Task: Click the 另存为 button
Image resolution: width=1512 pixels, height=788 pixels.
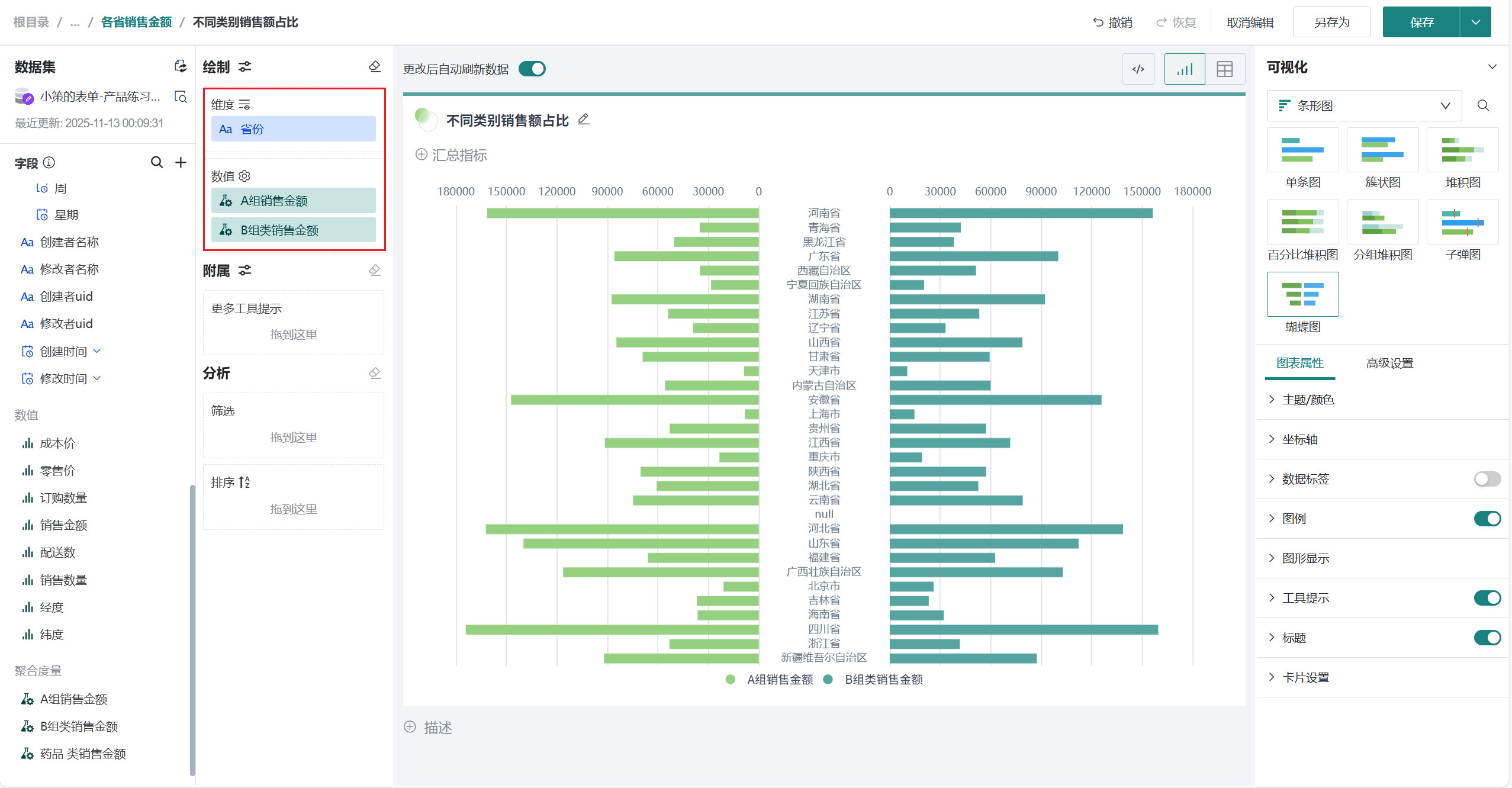Action: [x=1331, y=22]
